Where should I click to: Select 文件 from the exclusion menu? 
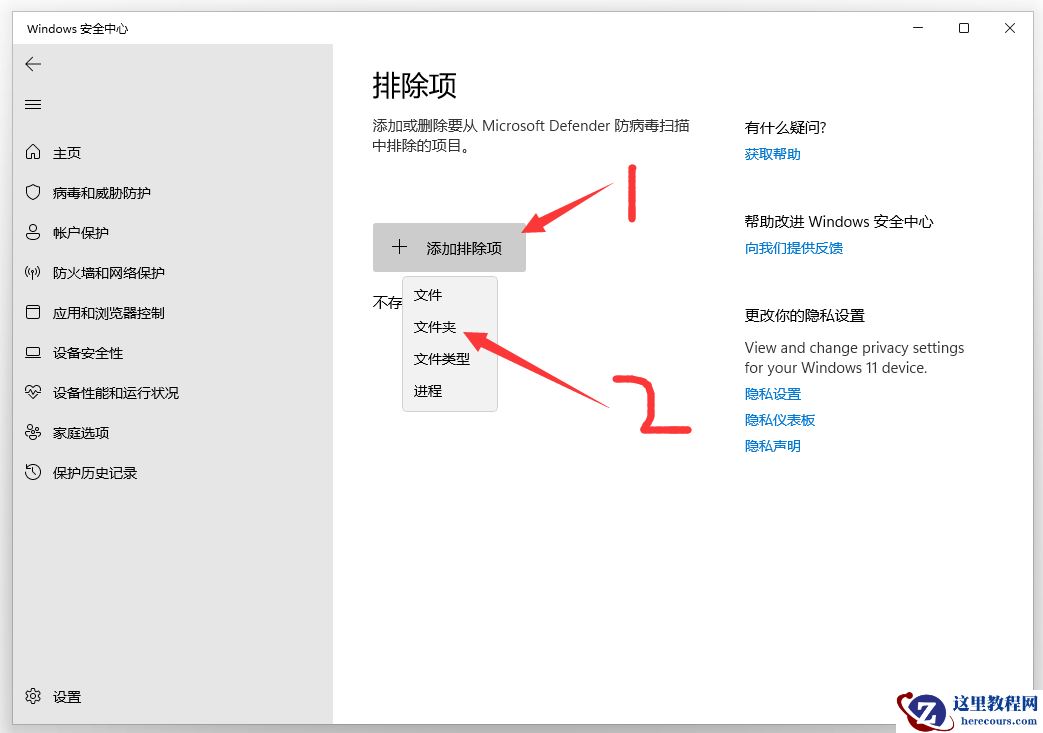point(427,295)
